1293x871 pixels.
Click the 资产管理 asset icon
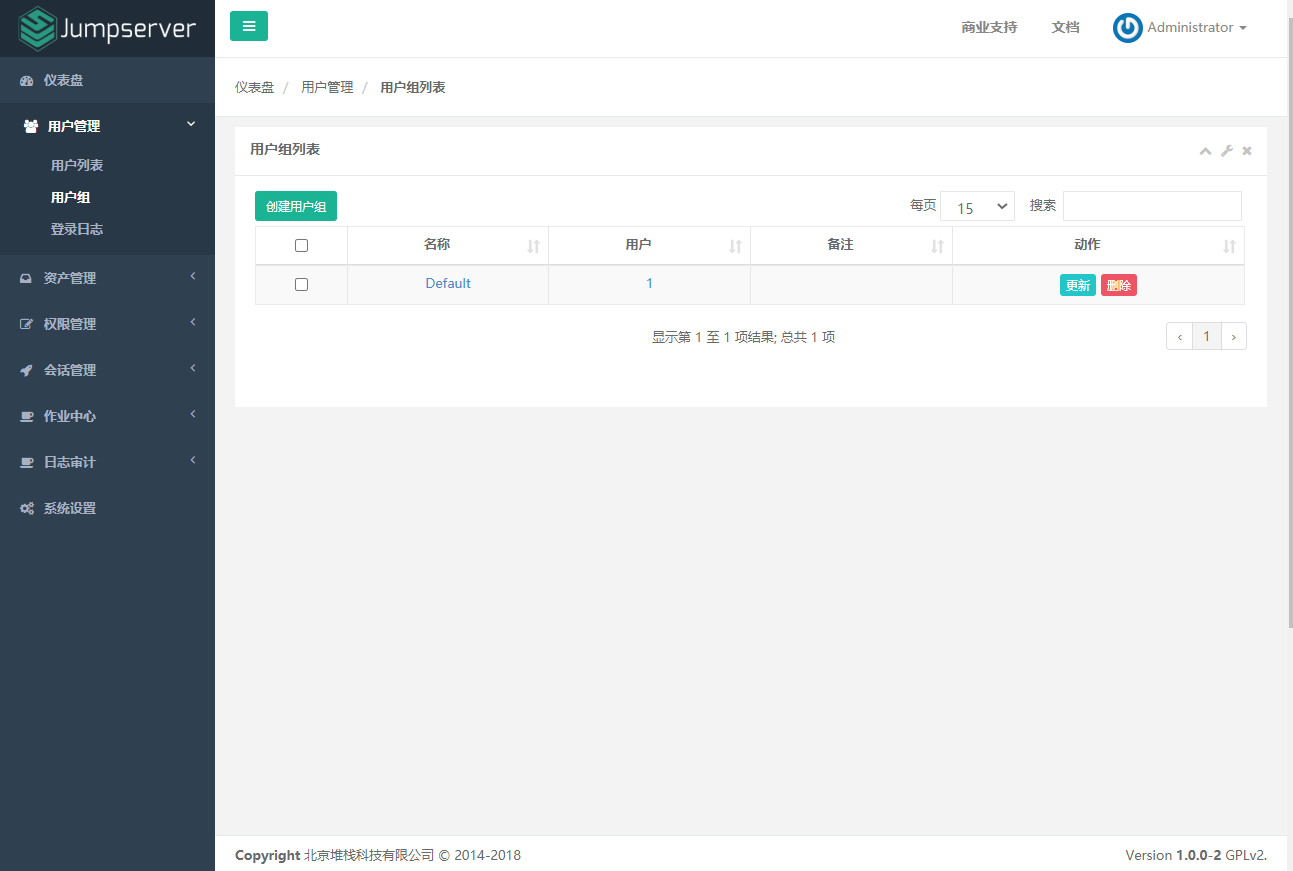[x=26, y=277]
